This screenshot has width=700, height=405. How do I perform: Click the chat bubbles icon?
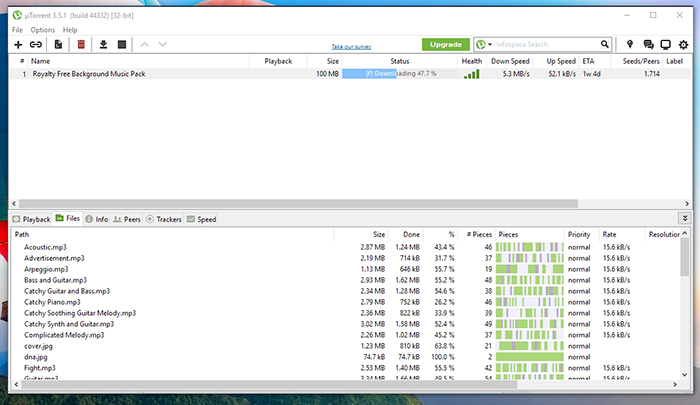(x=648, y=45)
